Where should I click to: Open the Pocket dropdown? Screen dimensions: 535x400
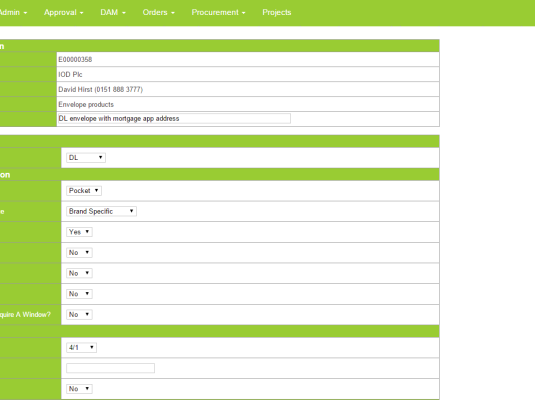[x=84, y=190]
